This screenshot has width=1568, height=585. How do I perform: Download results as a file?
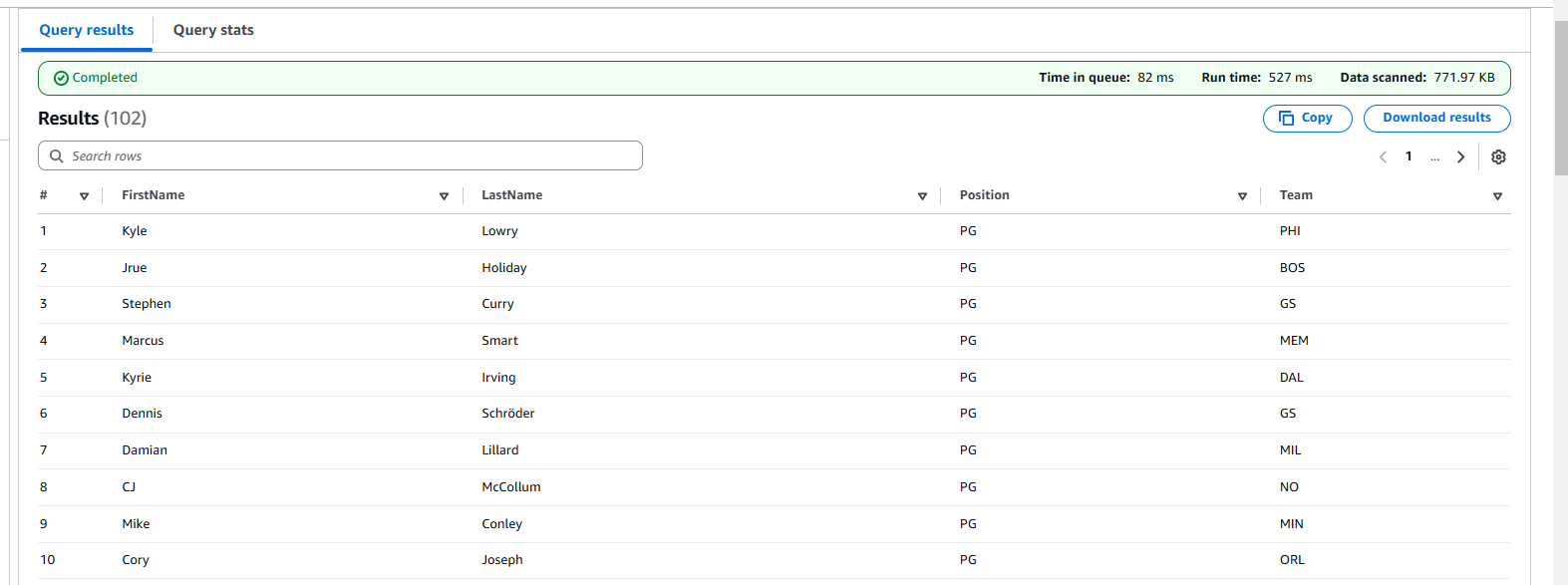(x=1436, y=118)
